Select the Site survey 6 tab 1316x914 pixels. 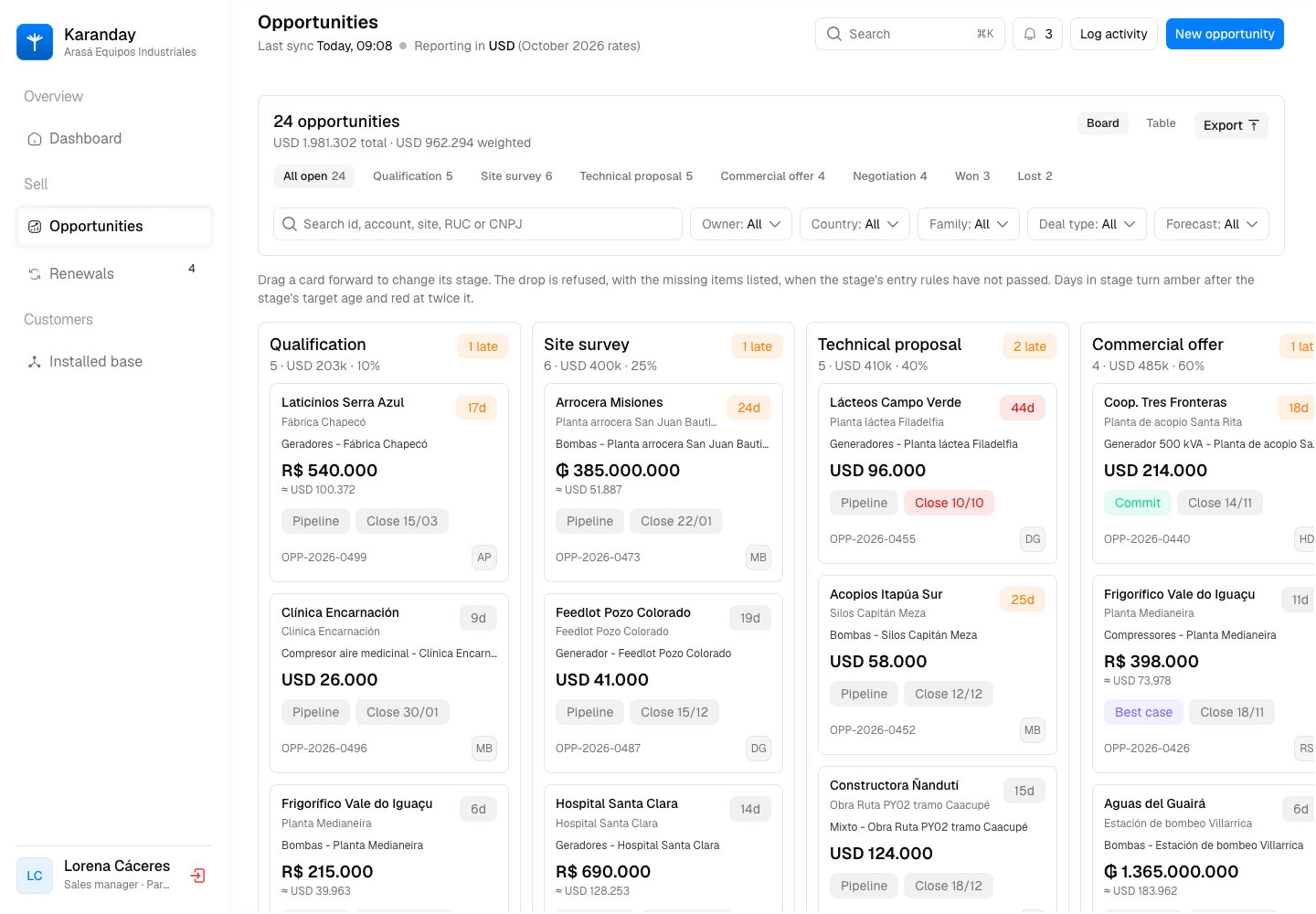[516, 176]
